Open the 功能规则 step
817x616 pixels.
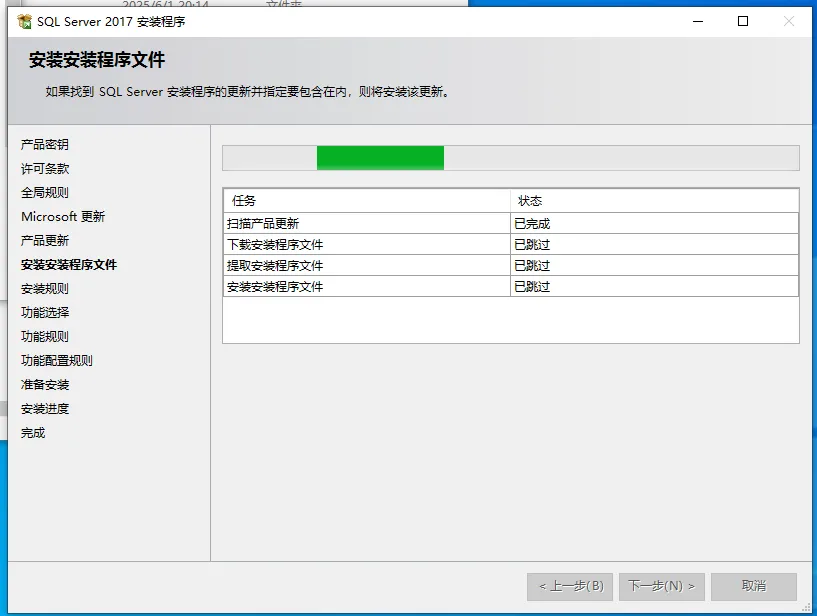[x=45, y=337]
